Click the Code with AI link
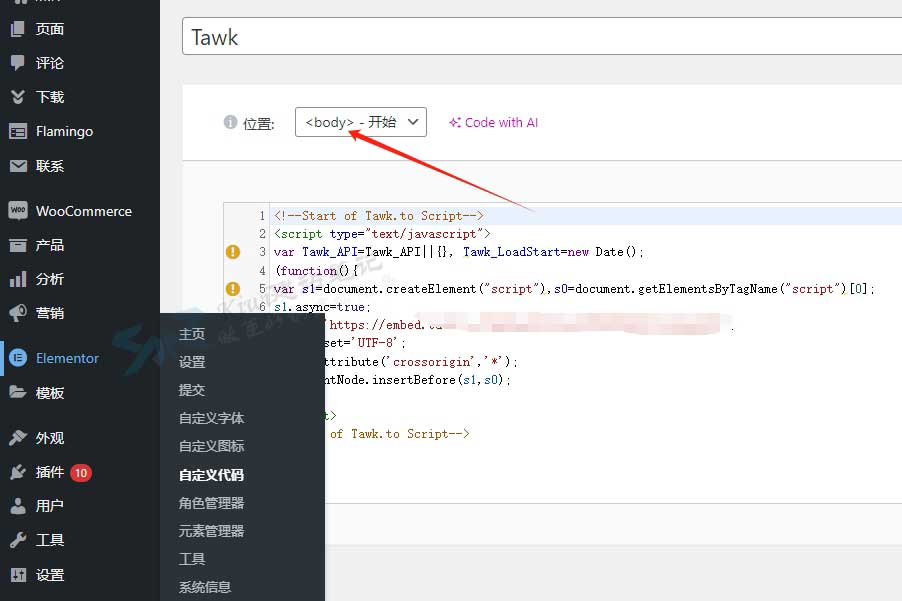The height and width of the screenshot is (601, 902). tap(494, 123)
